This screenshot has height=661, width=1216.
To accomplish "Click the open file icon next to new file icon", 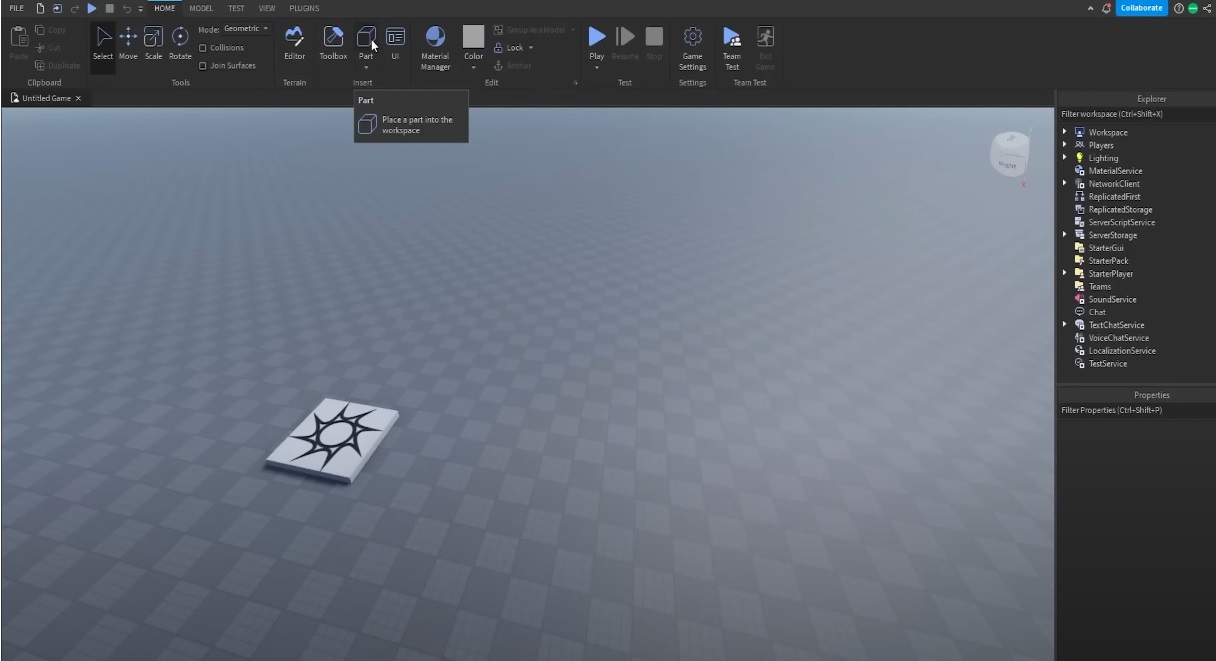I will coord(57,8).
